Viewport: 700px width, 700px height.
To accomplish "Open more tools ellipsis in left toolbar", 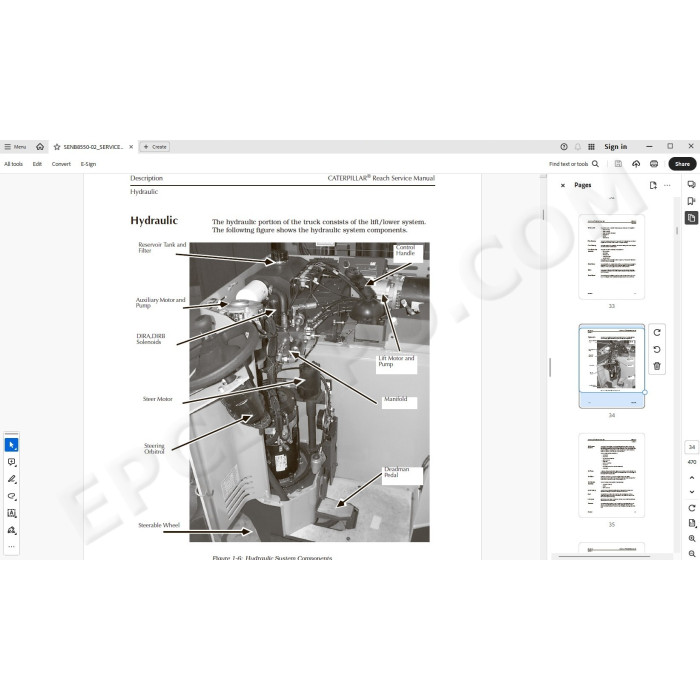I will (x=12, y=546).
